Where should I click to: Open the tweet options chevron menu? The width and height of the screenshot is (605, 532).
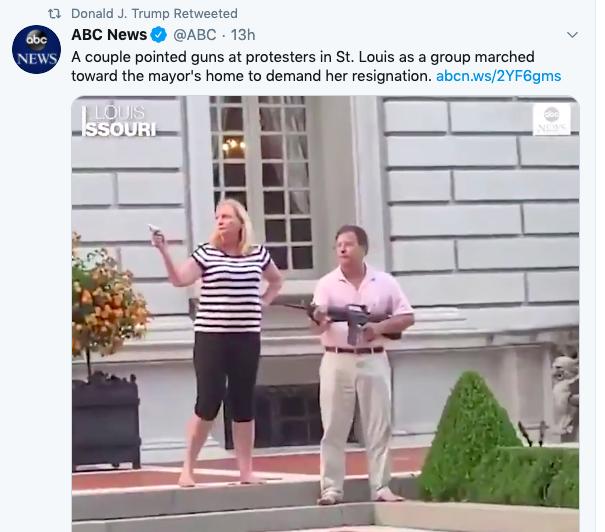pos(573,35)
